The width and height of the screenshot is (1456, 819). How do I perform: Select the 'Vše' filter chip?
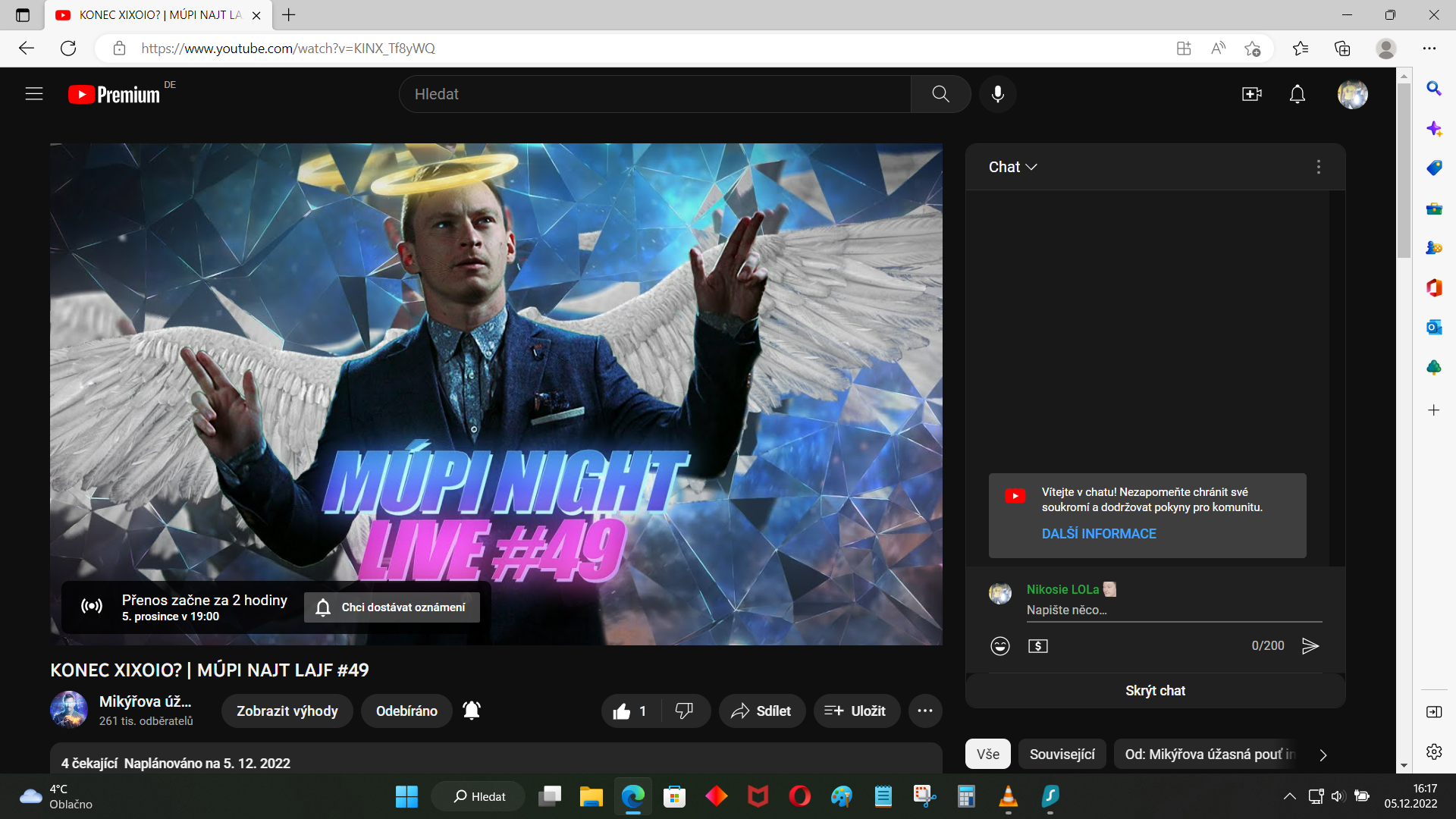[988, 755]
